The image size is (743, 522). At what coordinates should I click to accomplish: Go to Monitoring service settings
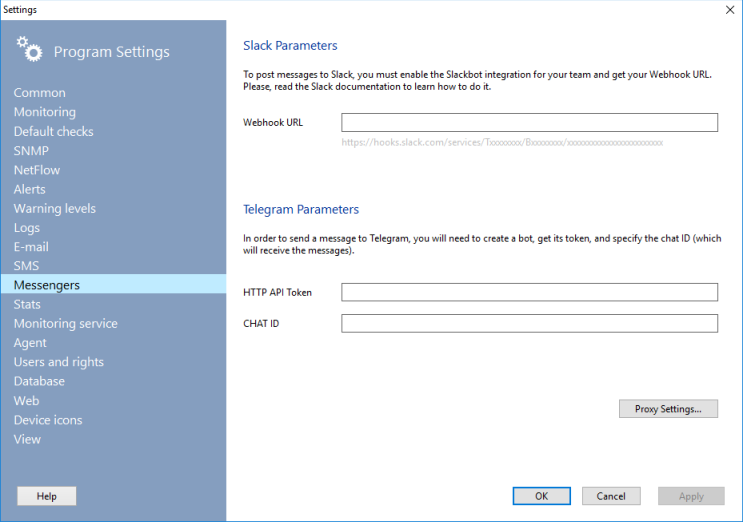65,324
